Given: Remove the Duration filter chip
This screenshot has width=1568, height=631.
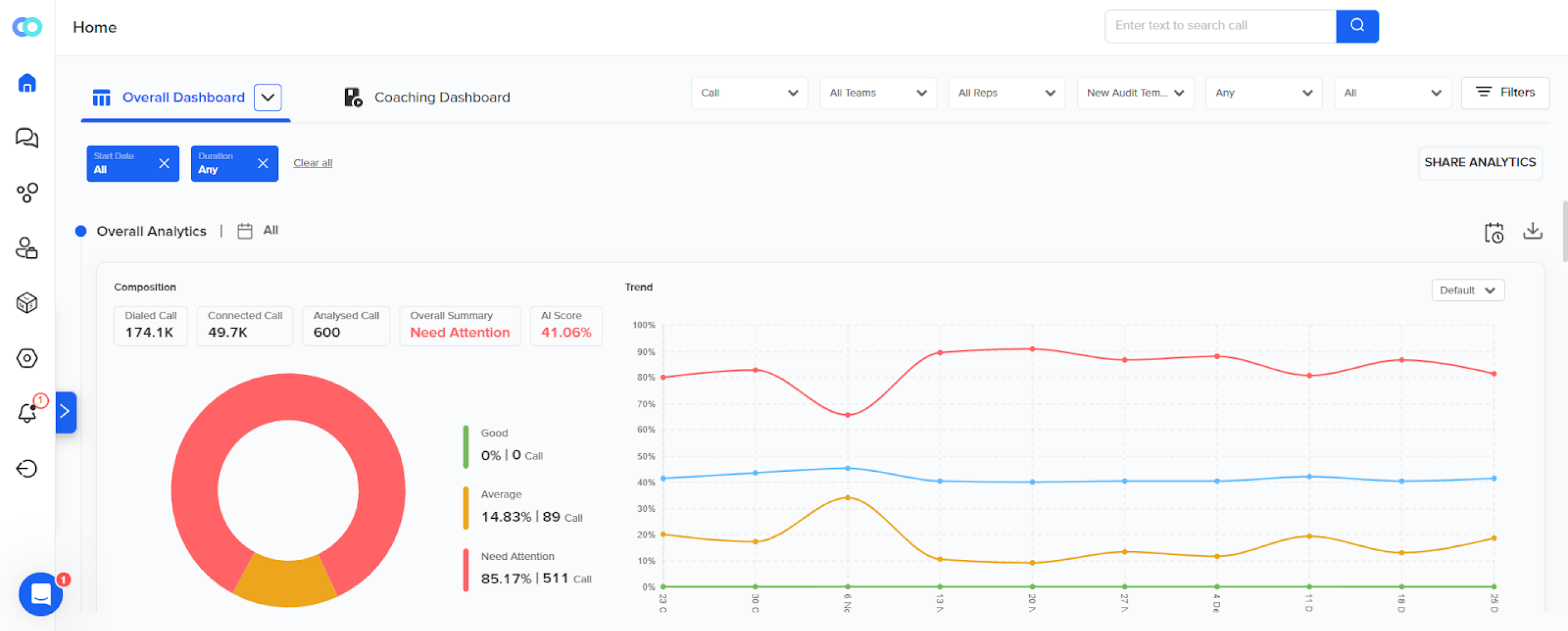Looking at the screenshot, I should tap(263, 163).
